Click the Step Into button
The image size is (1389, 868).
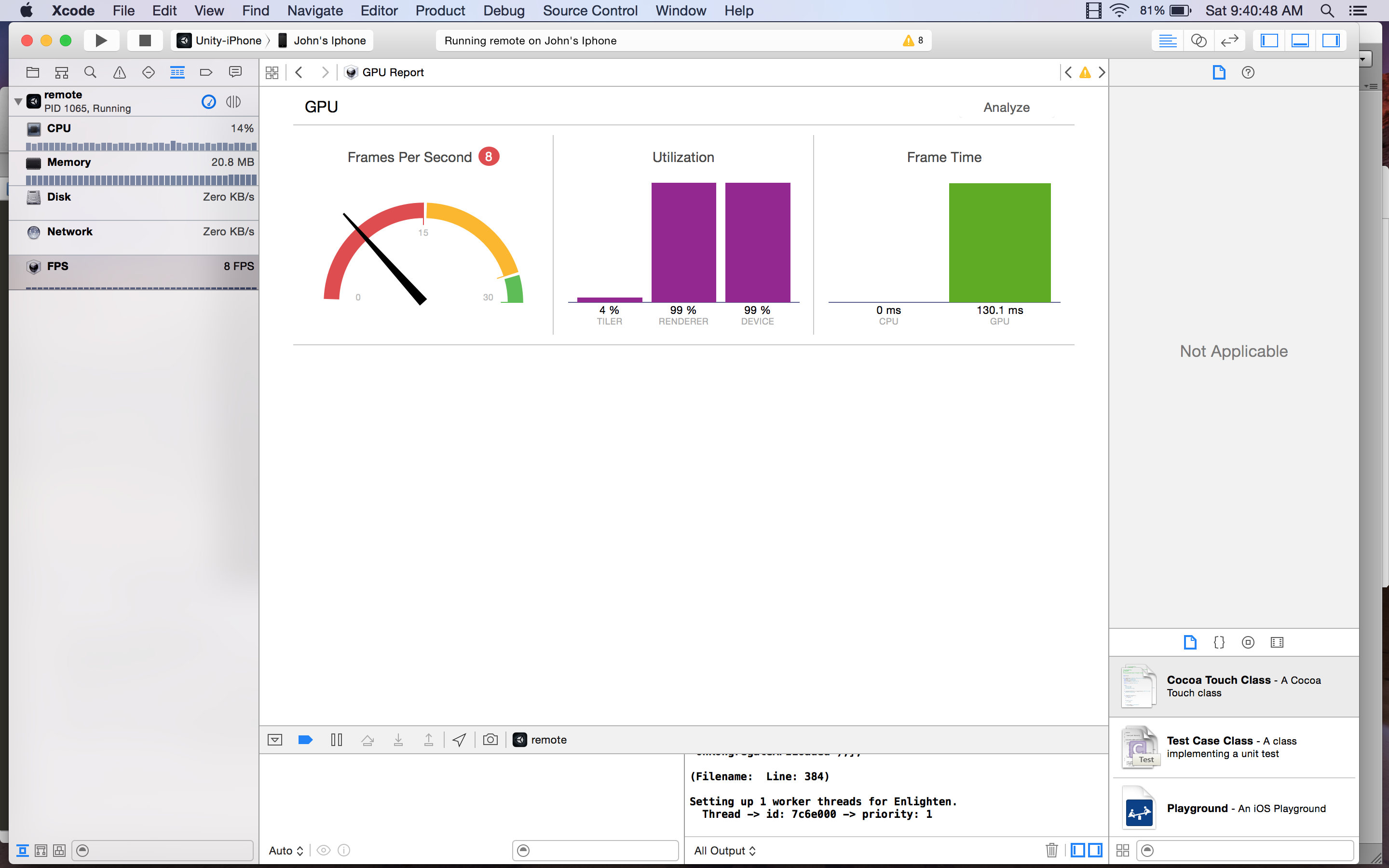click(398, 740)
